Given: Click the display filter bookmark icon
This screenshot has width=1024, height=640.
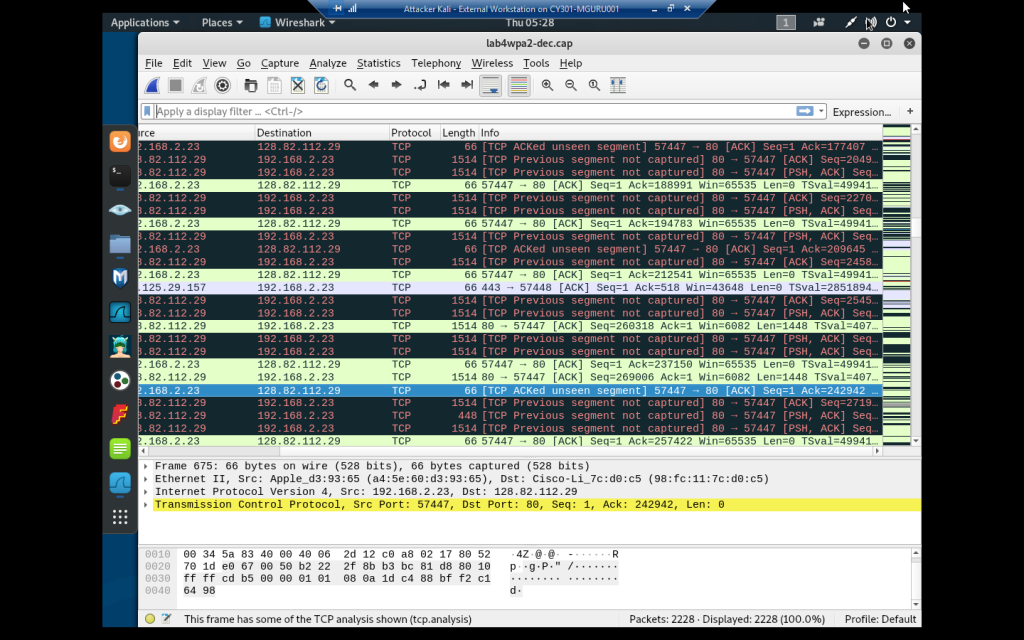Looking at the screenshot, I should click(x=148, y=112).
